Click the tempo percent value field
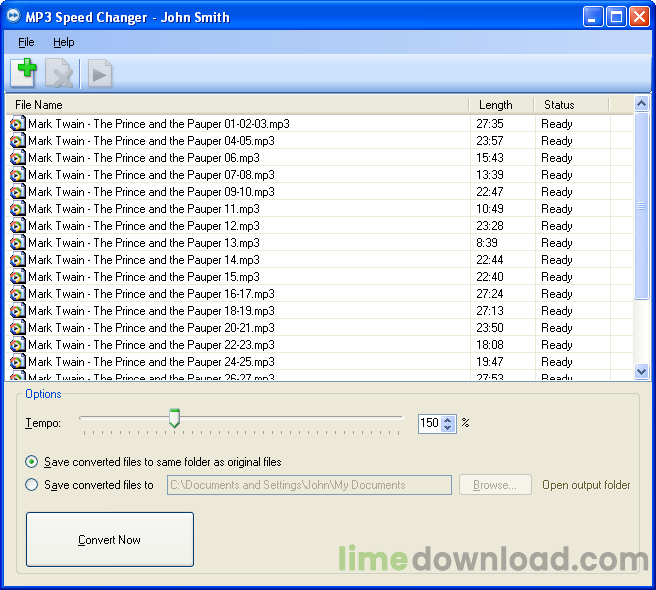Screen dimensions: 656x590 [x=430, y=423]
